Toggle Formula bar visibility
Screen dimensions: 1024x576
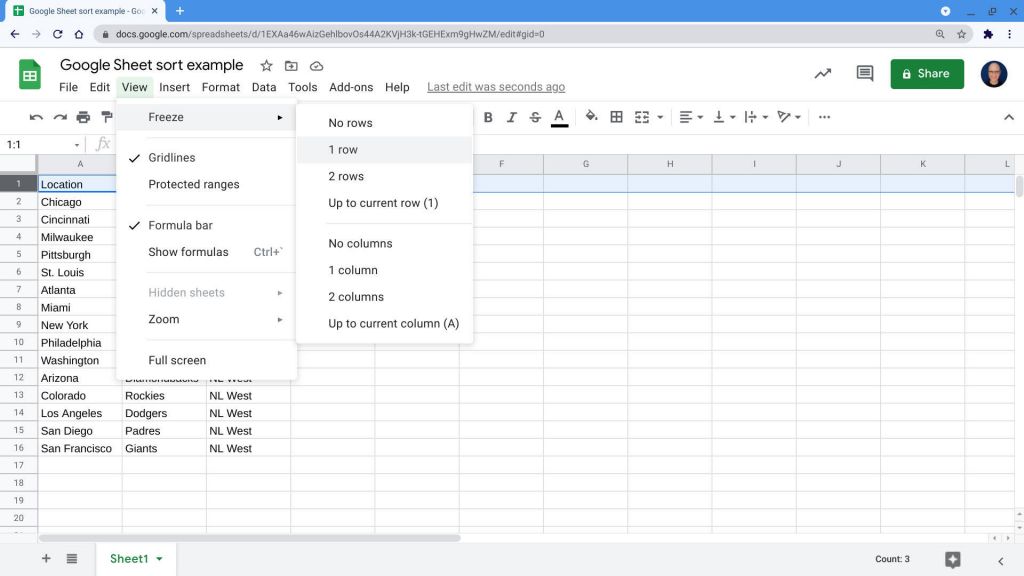(182, 225)
